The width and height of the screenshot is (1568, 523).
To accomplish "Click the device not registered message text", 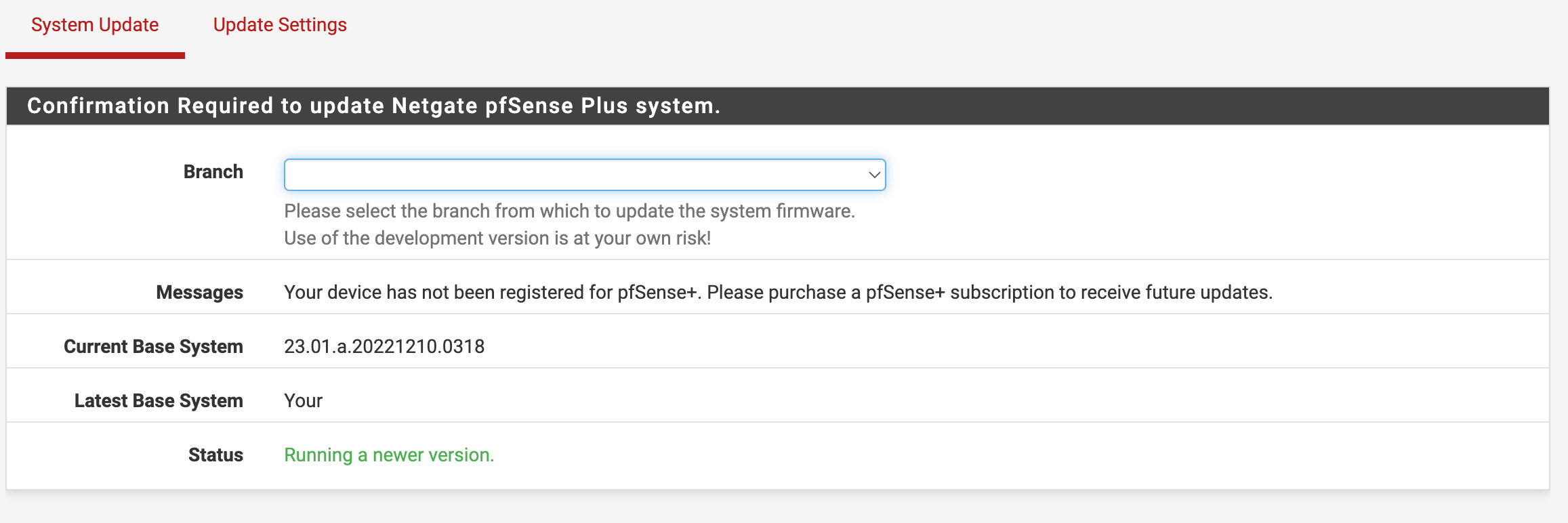I will pyautogui.click(x=778, y=293).
